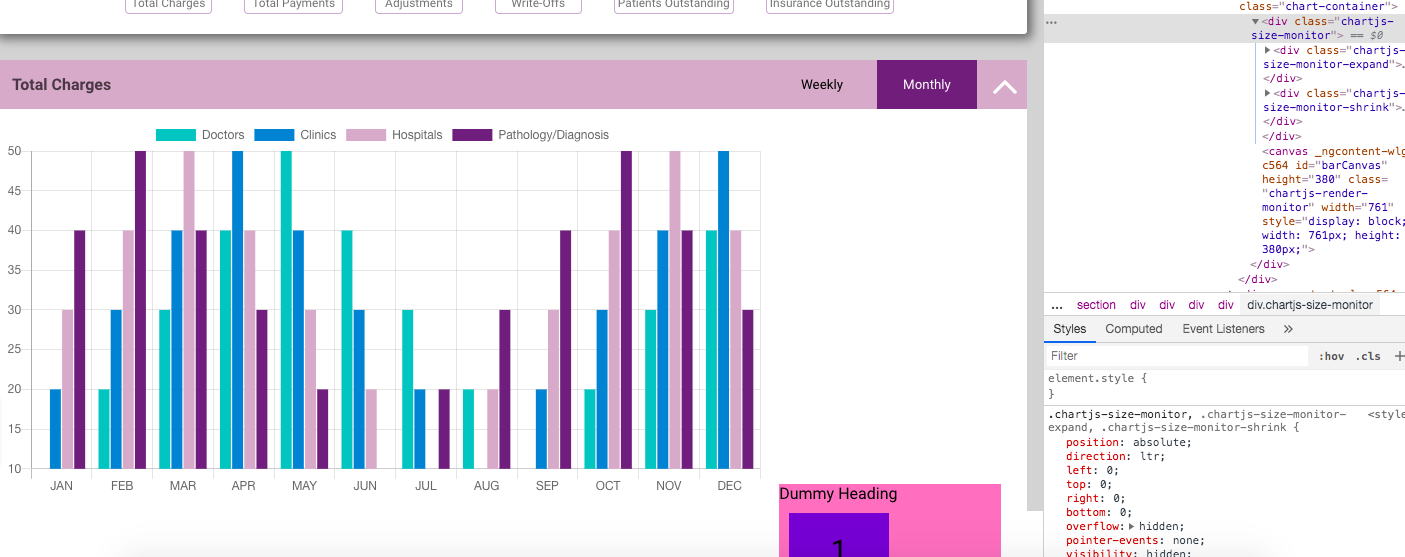Toggle Clinics dataset in chart legend

(x=295, y=135)
